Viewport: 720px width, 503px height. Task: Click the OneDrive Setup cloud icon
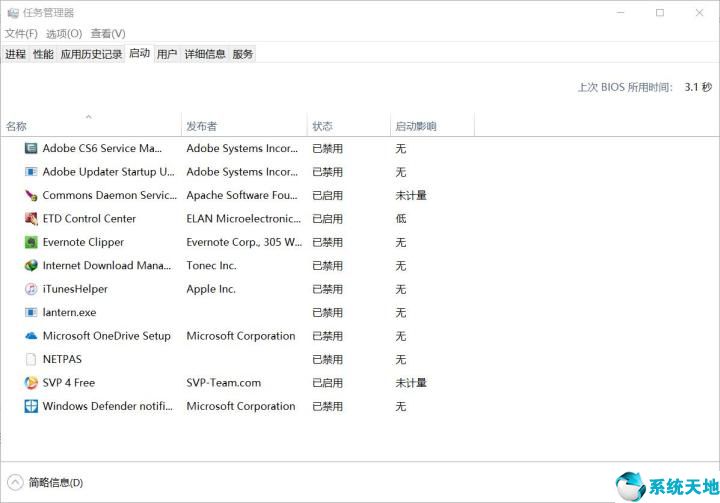[31, 336]
